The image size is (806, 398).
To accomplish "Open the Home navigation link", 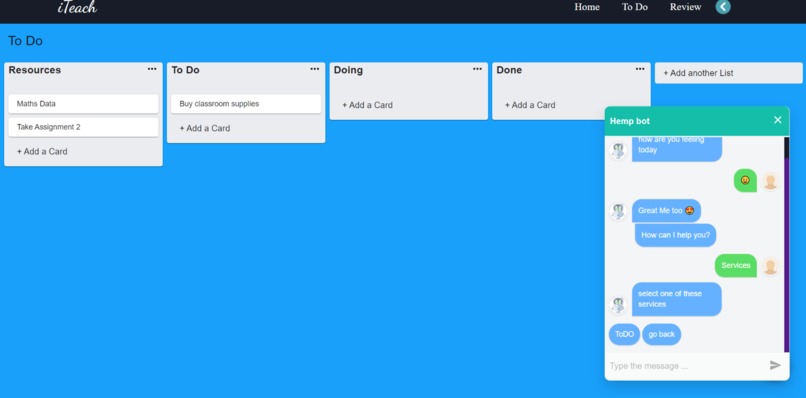I will click(x=587, y=7).
